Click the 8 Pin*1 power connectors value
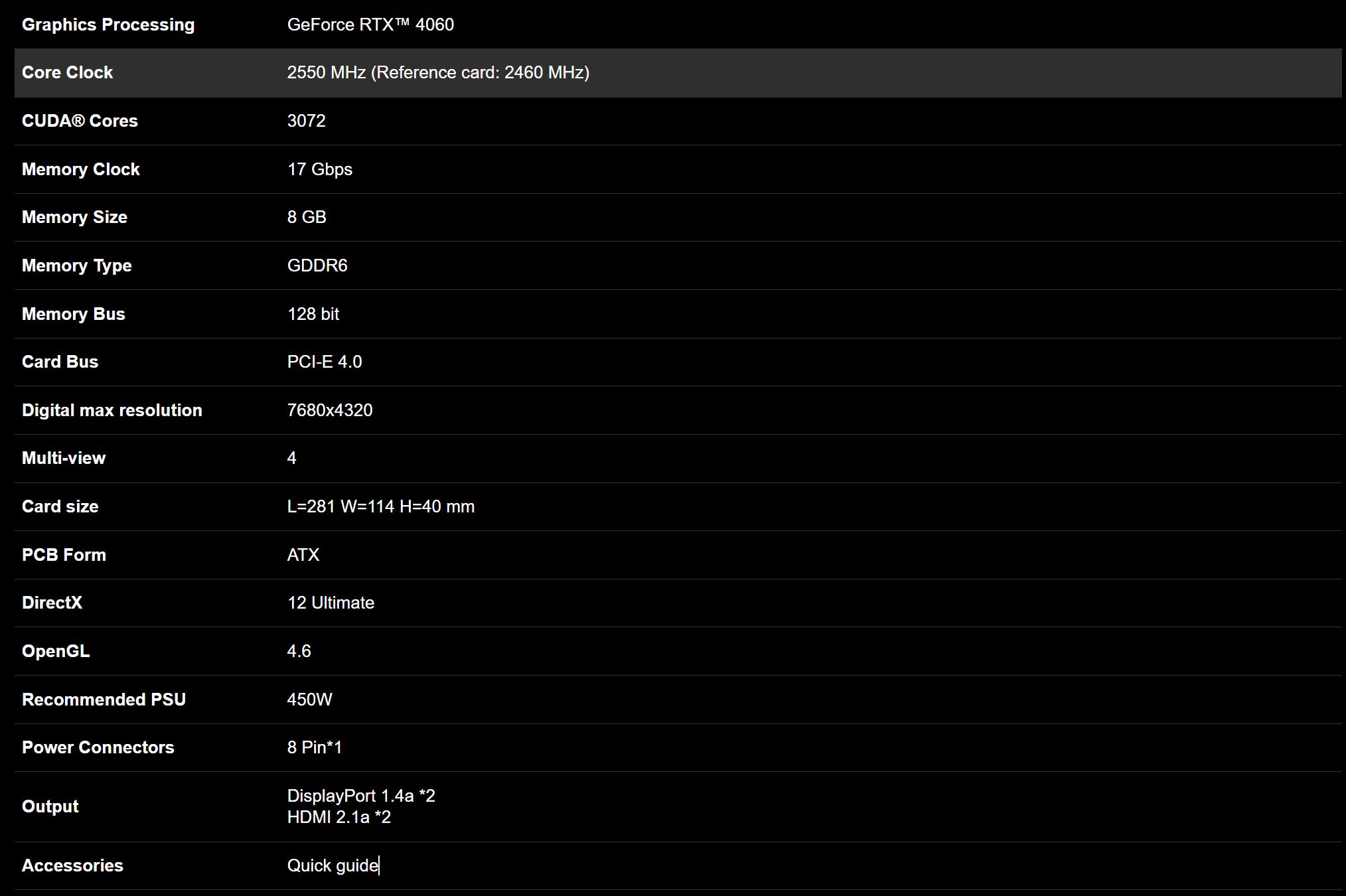Viewport: 1346px width, 896px height. click(314, 747)
